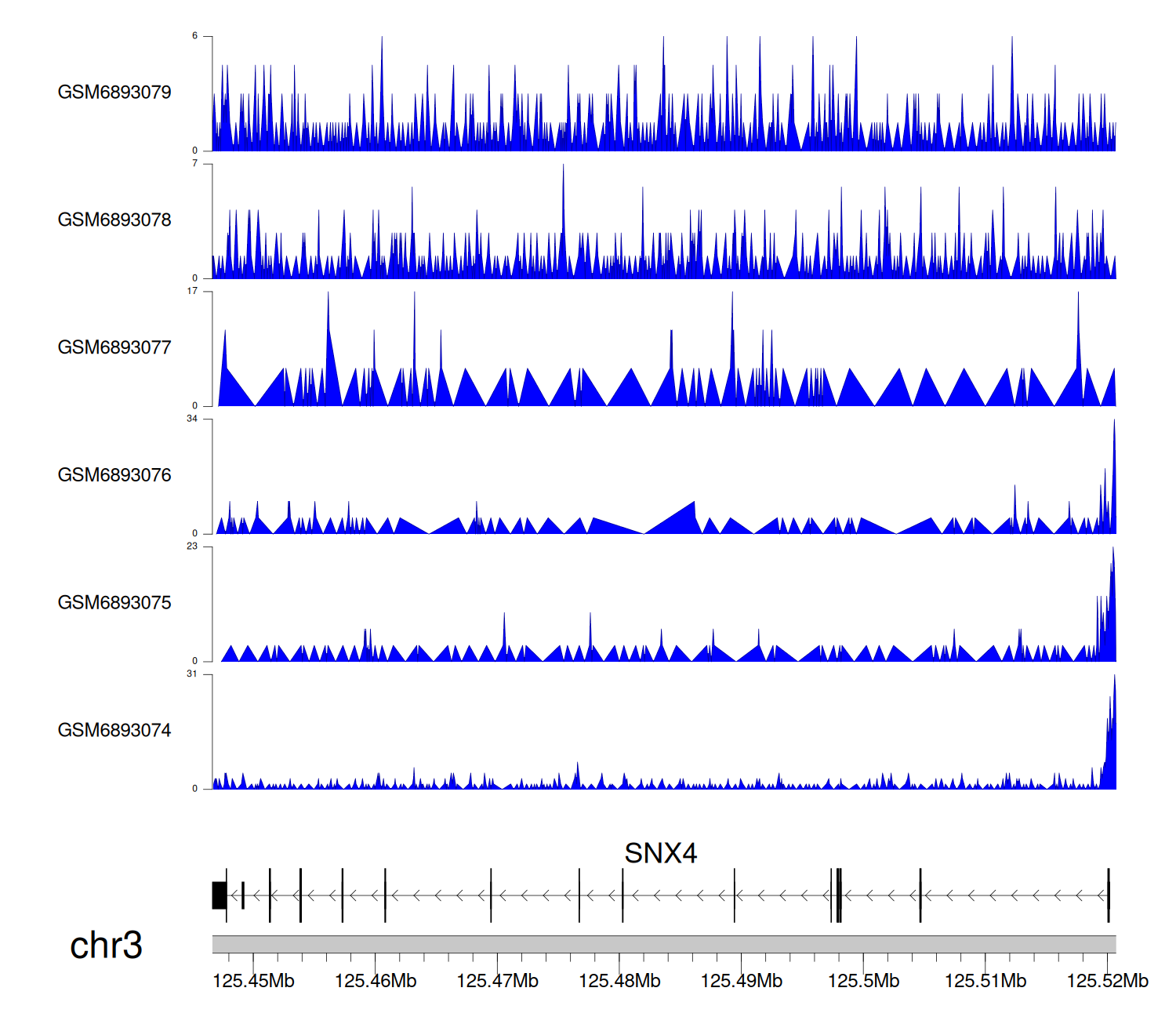The width and height of the screenshot is (1176, 1035).
Task: Select the GSM6893074 track label
Action: click(114, 731)
